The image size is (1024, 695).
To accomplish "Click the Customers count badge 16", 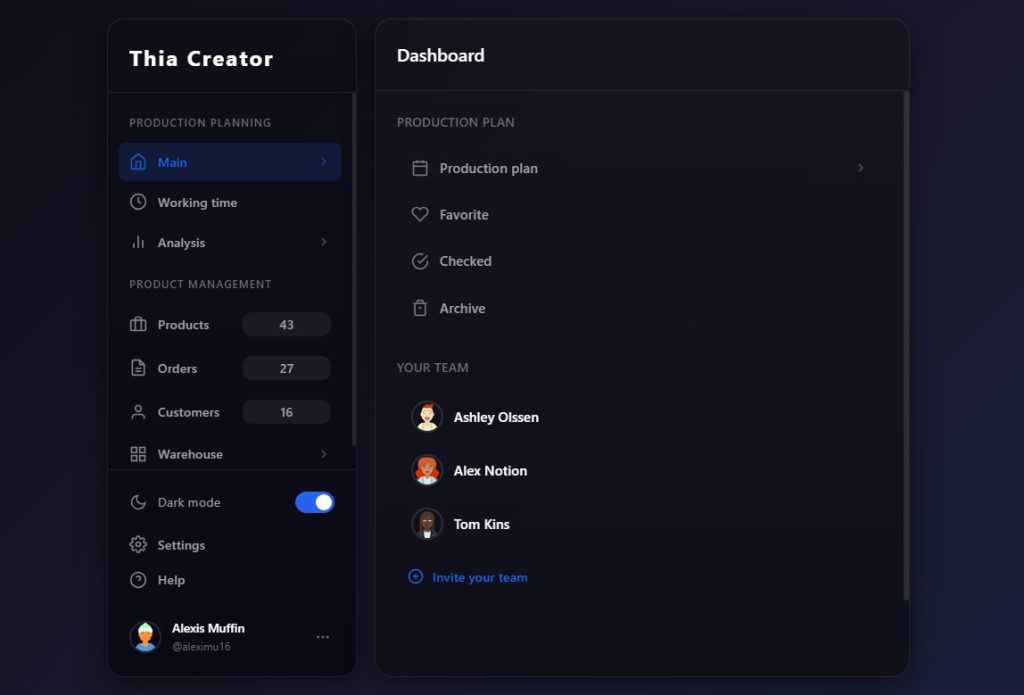I will (287, 412).
